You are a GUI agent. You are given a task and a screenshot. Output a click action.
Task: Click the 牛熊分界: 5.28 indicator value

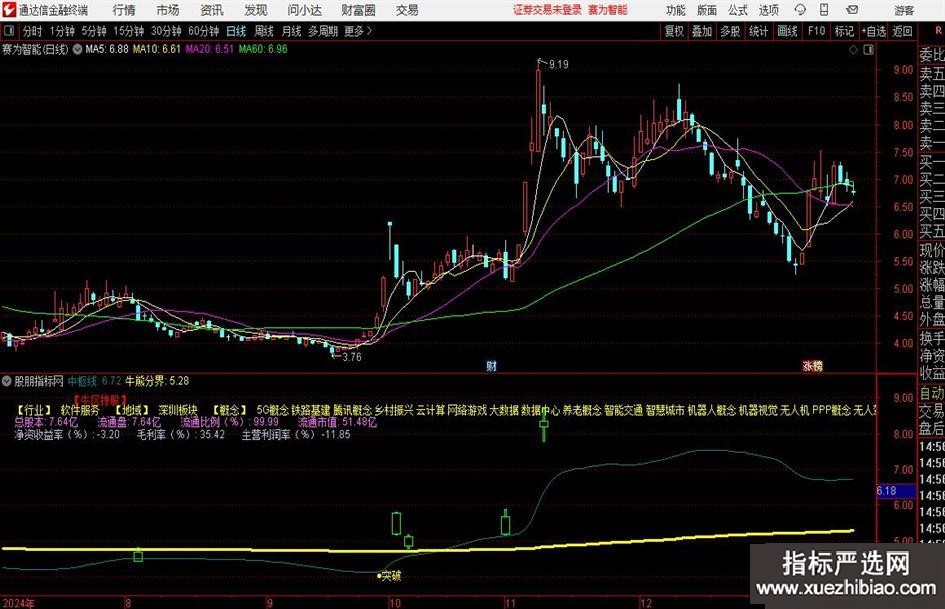157,381
